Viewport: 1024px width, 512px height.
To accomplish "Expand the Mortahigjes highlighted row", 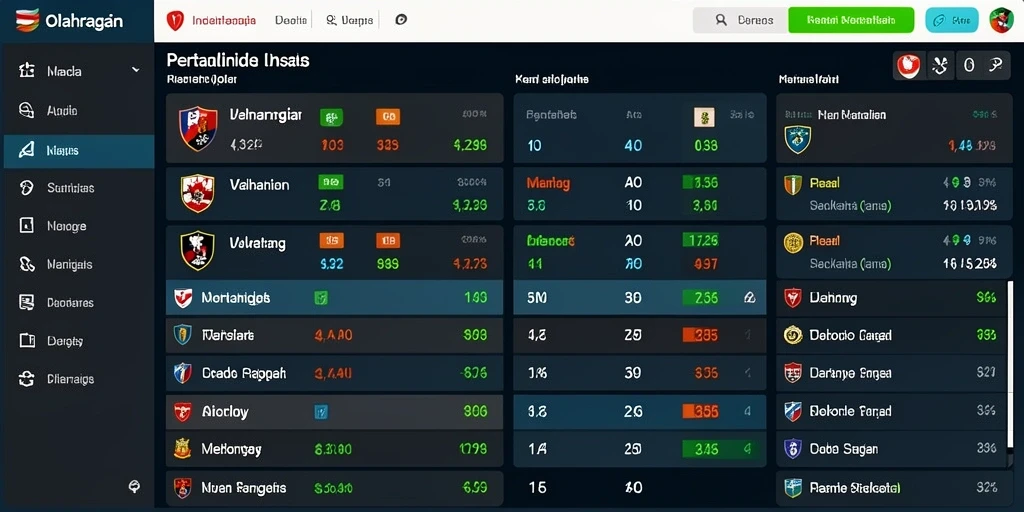I will [334, 298].
